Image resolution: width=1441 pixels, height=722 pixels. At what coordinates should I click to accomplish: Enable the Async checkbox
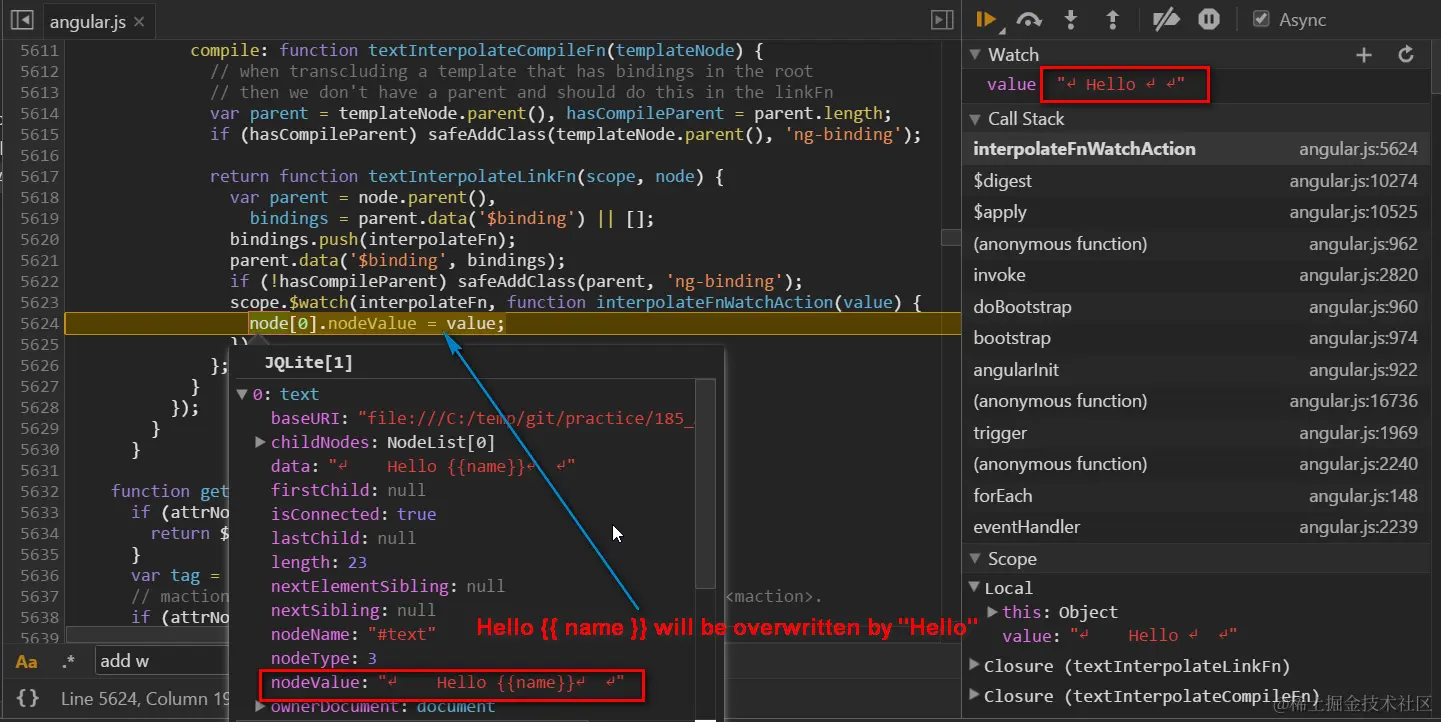click(x=1261, y=19)
